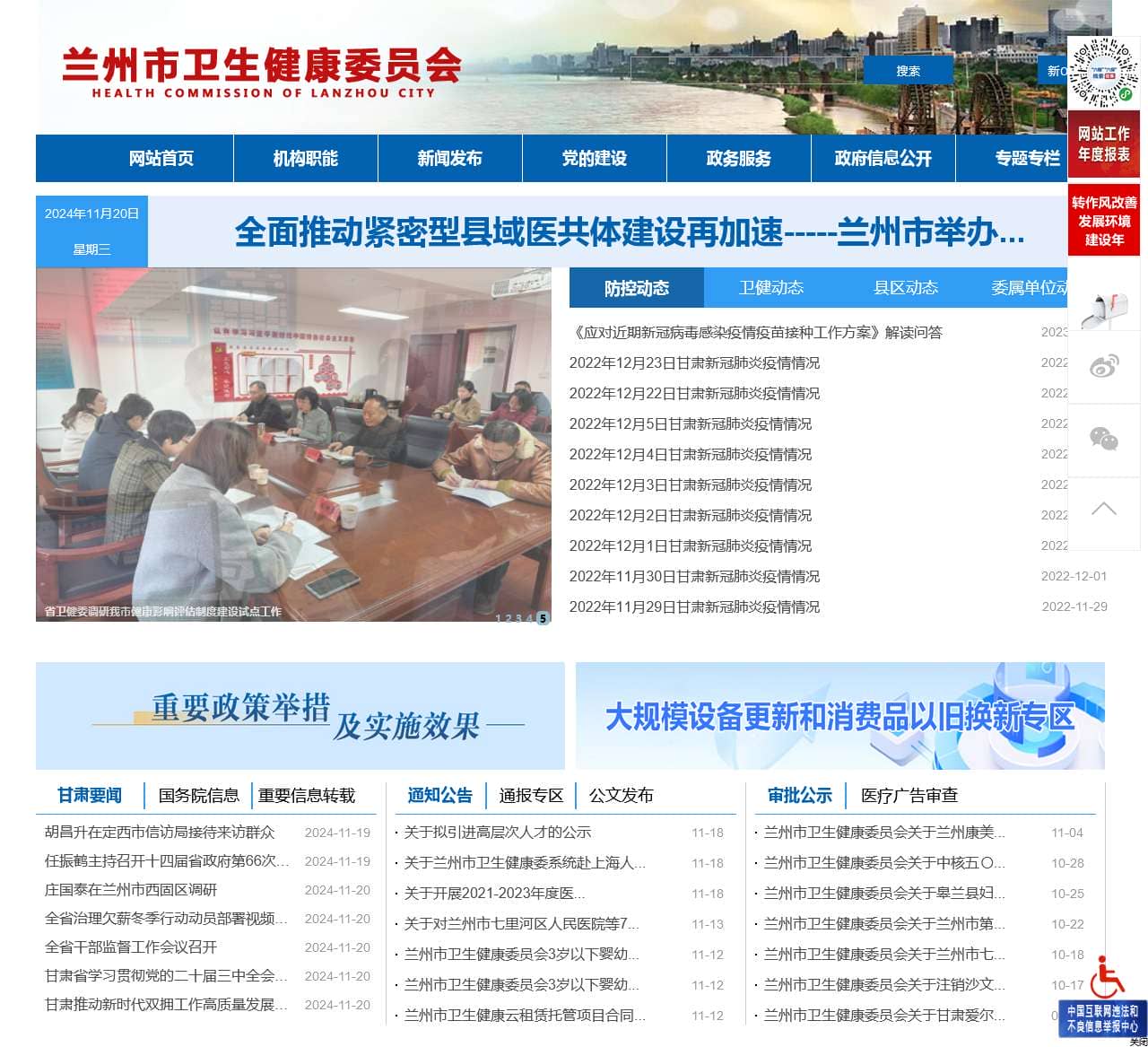This screenshot has width=1148, height=1047.
Task: Open the 政府信息公开 navigation menu
Action: point(883,159)
